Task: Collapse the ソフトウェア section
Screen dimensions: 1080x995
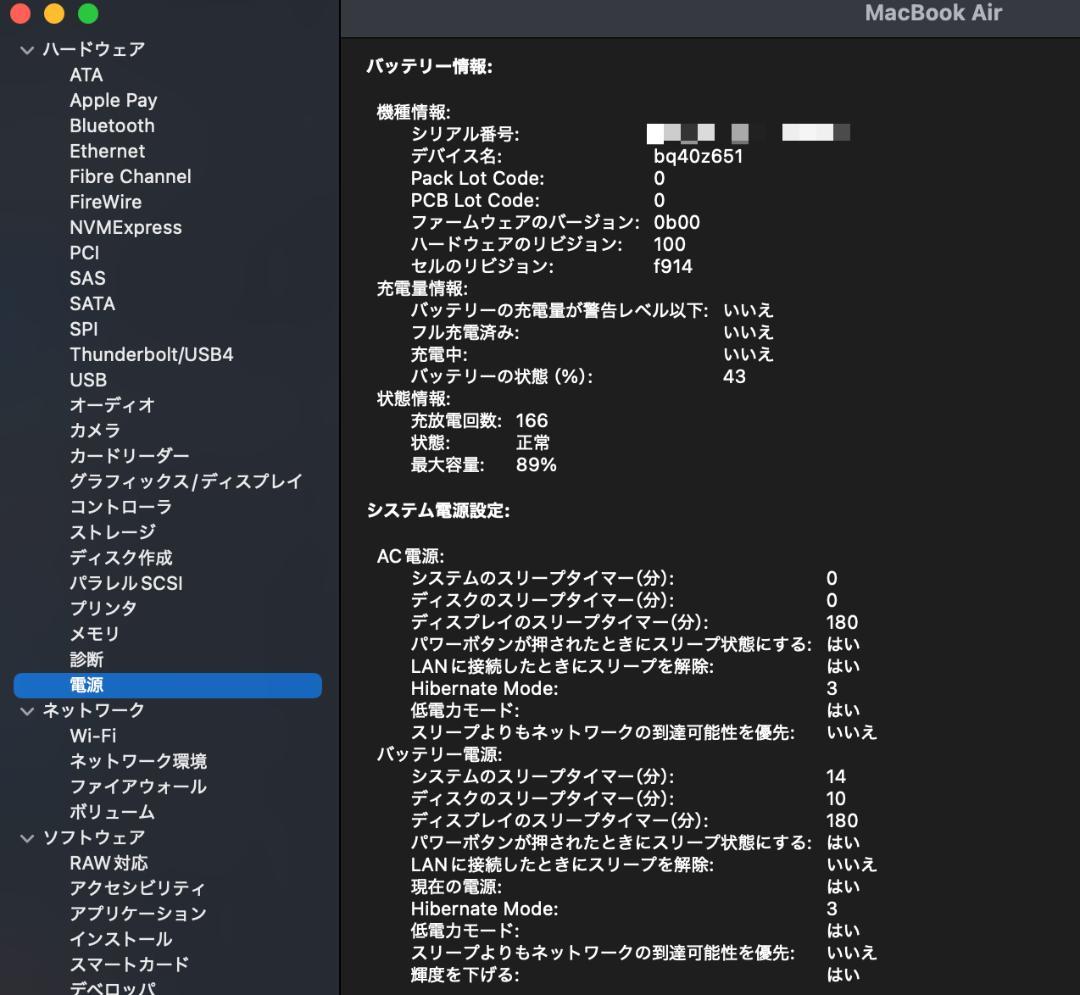Action: [x=25, y=836]
